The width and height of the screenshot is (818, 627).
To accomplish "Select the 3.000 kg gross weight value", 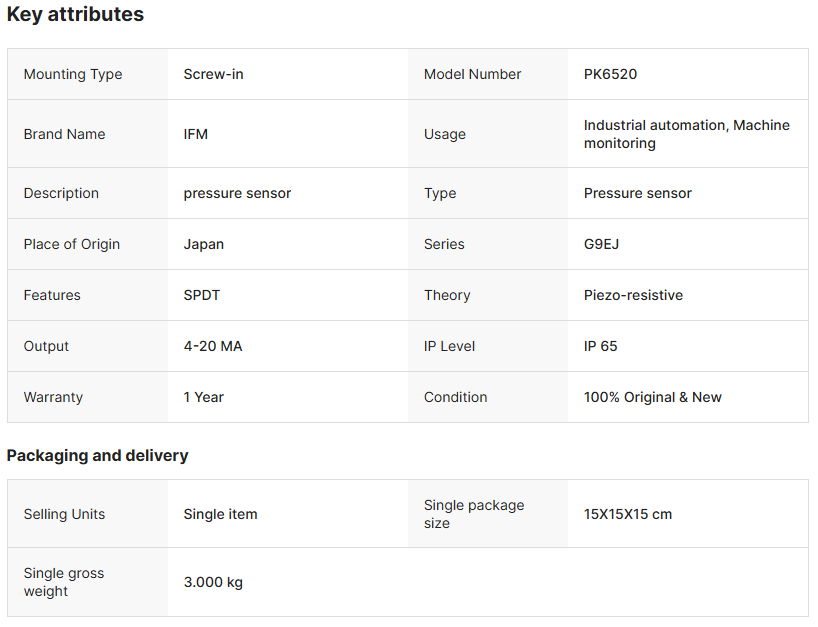I will pos(213,582).
